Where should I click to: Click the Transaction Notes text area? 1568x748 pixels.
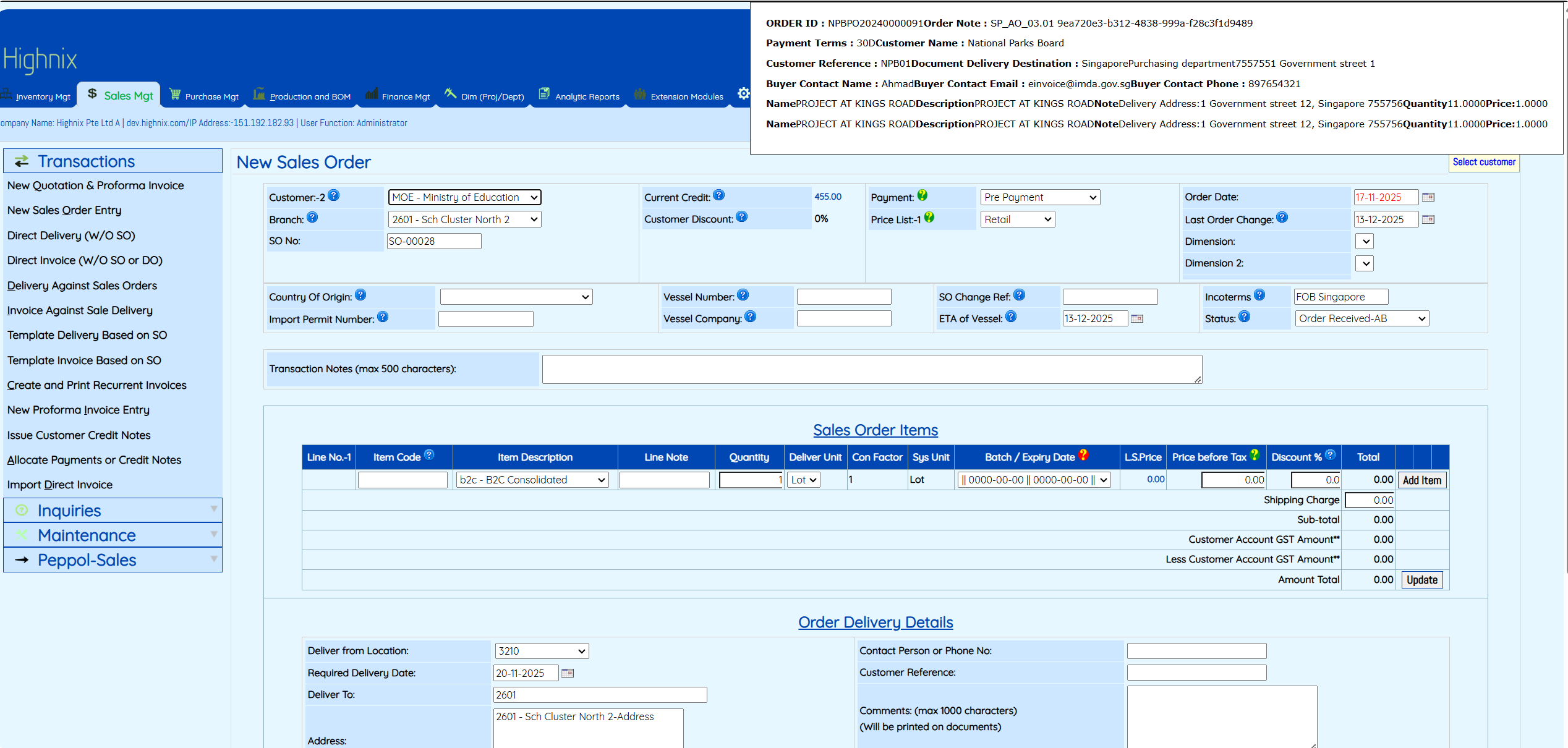872,369
